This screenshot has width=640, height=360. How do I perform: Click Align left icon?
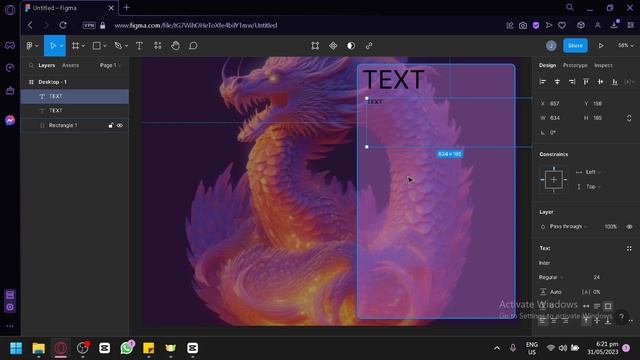click(x=542, y=82)
